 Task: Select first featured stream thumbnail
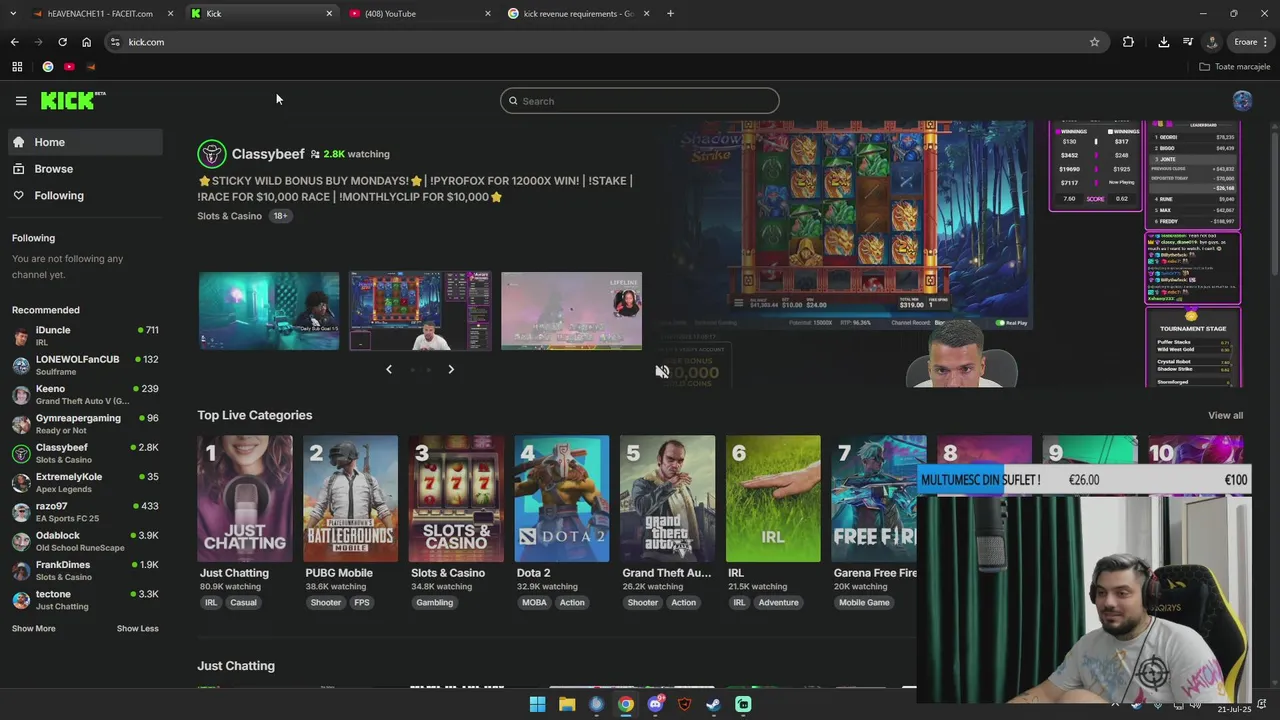click(269, 311)
